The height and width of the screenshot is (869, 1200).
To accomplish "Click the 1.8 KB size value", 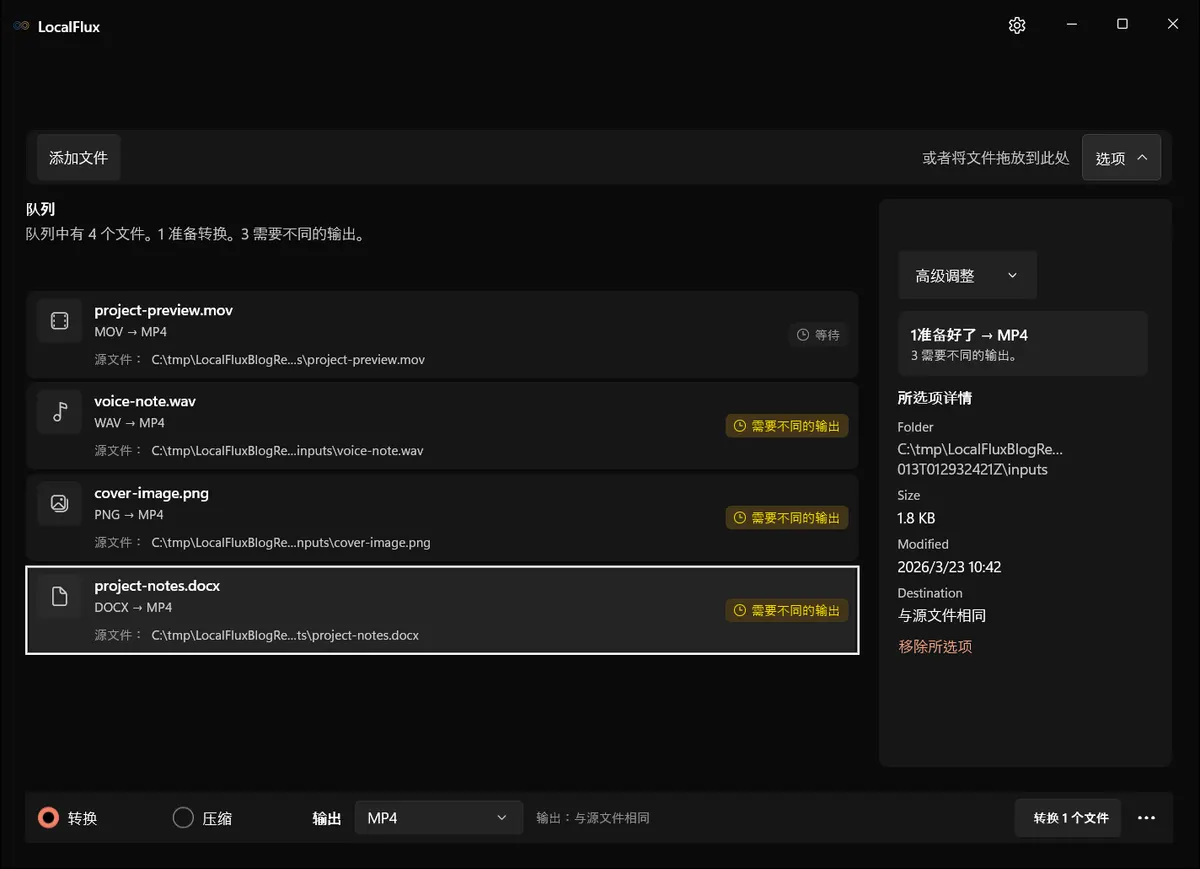I will tap(917, 518).
